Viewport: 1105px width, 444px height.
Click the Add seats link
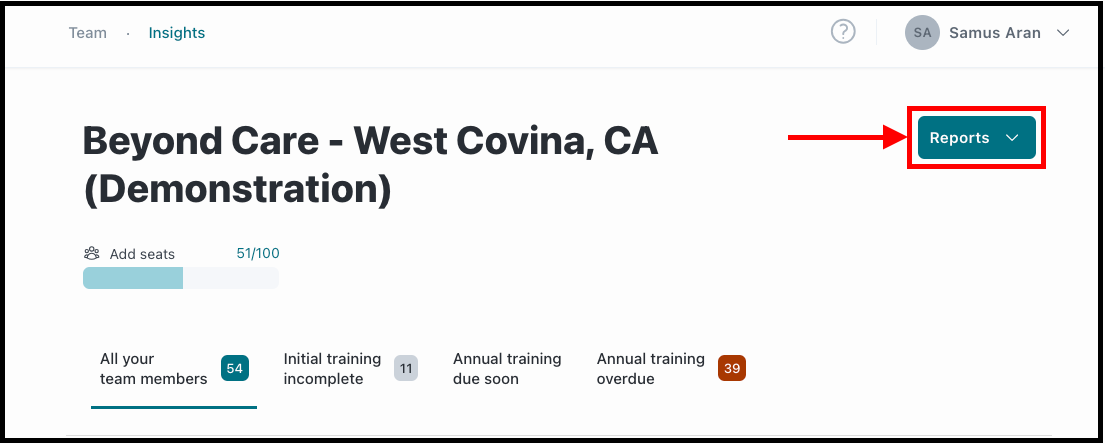pos(142,254)
